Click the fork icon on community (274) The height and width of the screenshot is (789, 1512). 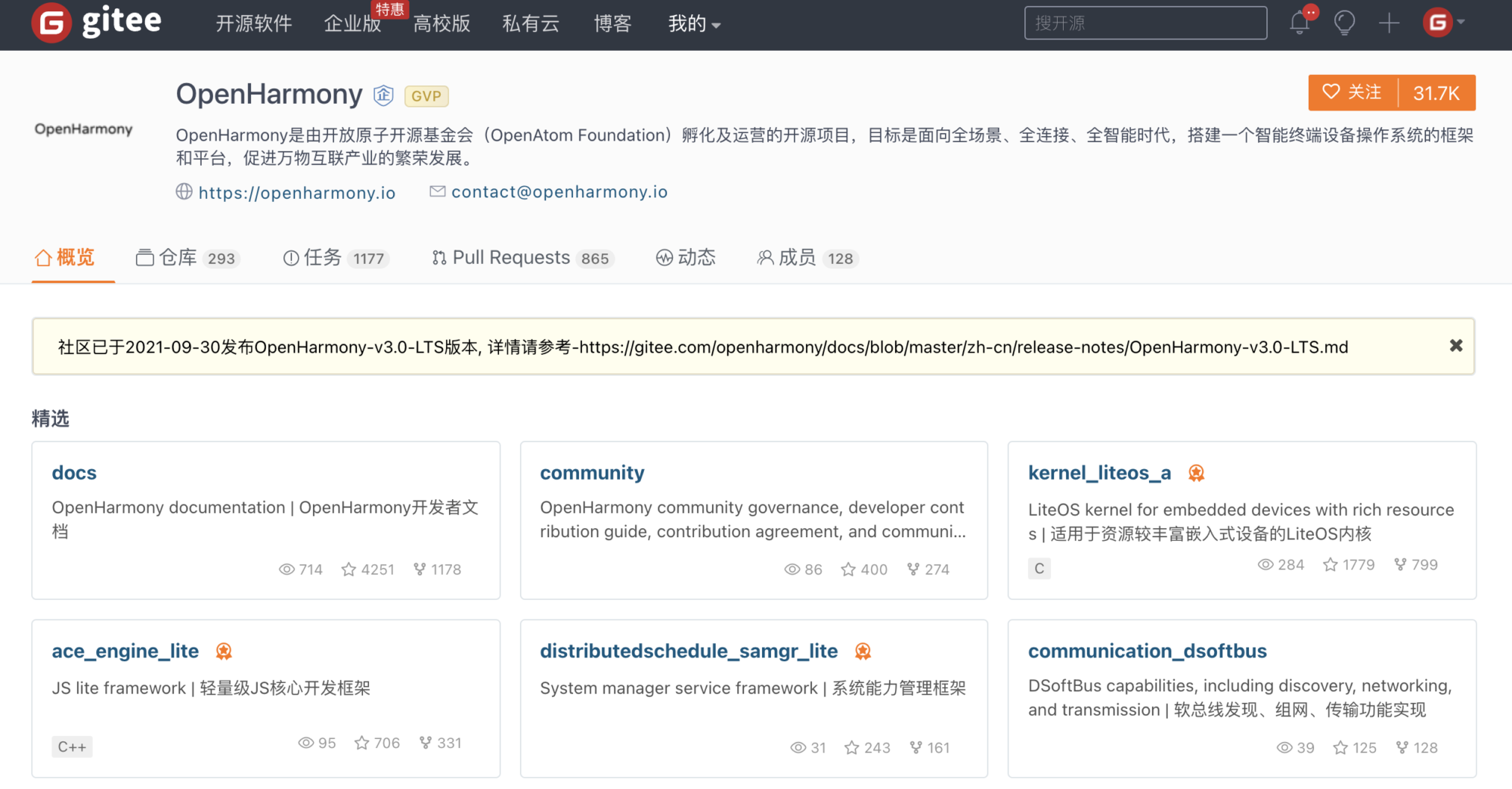[913, 570]
